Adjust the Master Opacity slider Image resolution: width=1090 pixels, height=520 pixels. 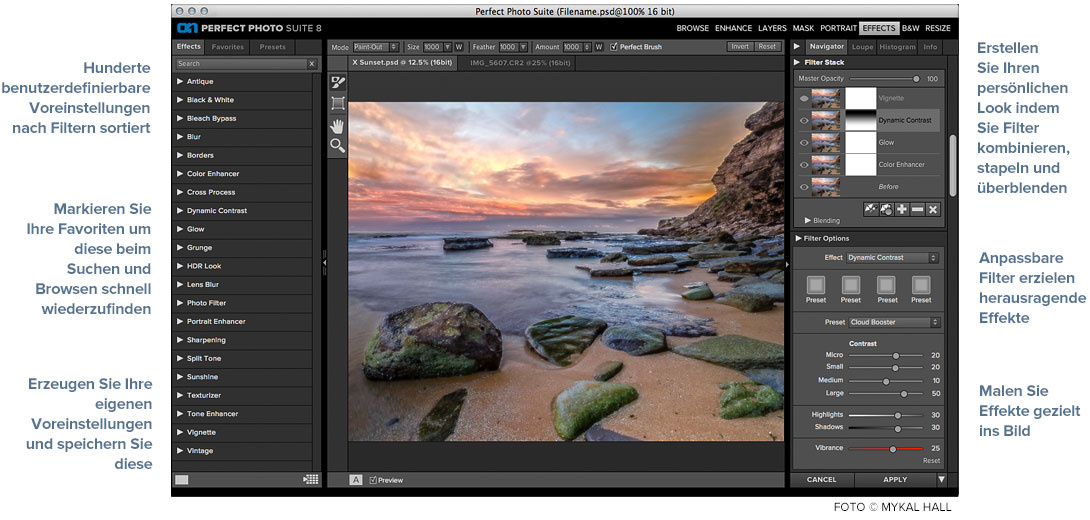(x=915, y=78)
